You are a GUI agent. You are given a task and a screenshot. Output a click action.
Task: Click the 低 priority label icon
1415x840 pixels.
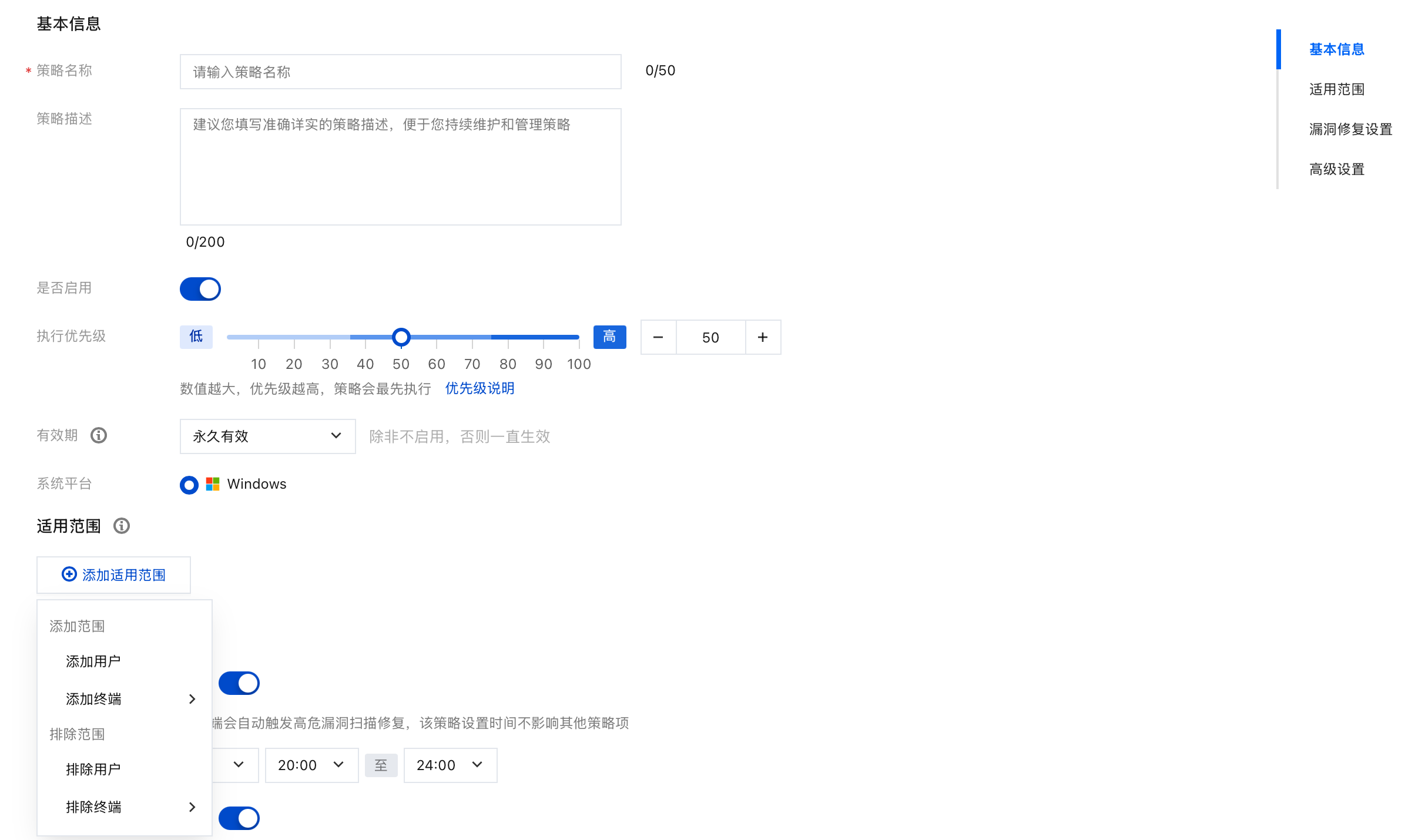196,337
